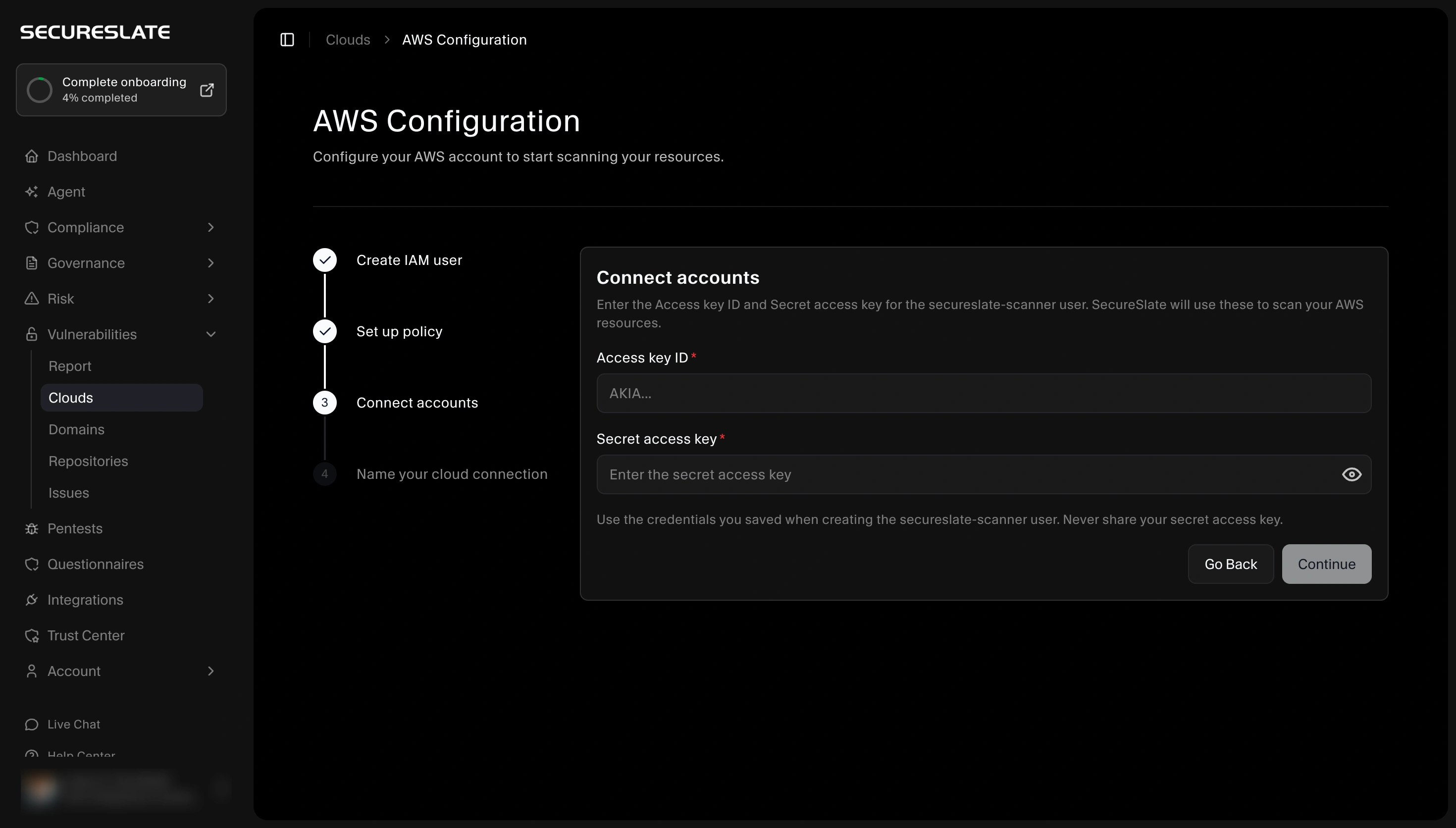The width and height of the screenshot is (1456, 828).
Task: Click the Access key ID field
Action: click(x=984, y=393)
